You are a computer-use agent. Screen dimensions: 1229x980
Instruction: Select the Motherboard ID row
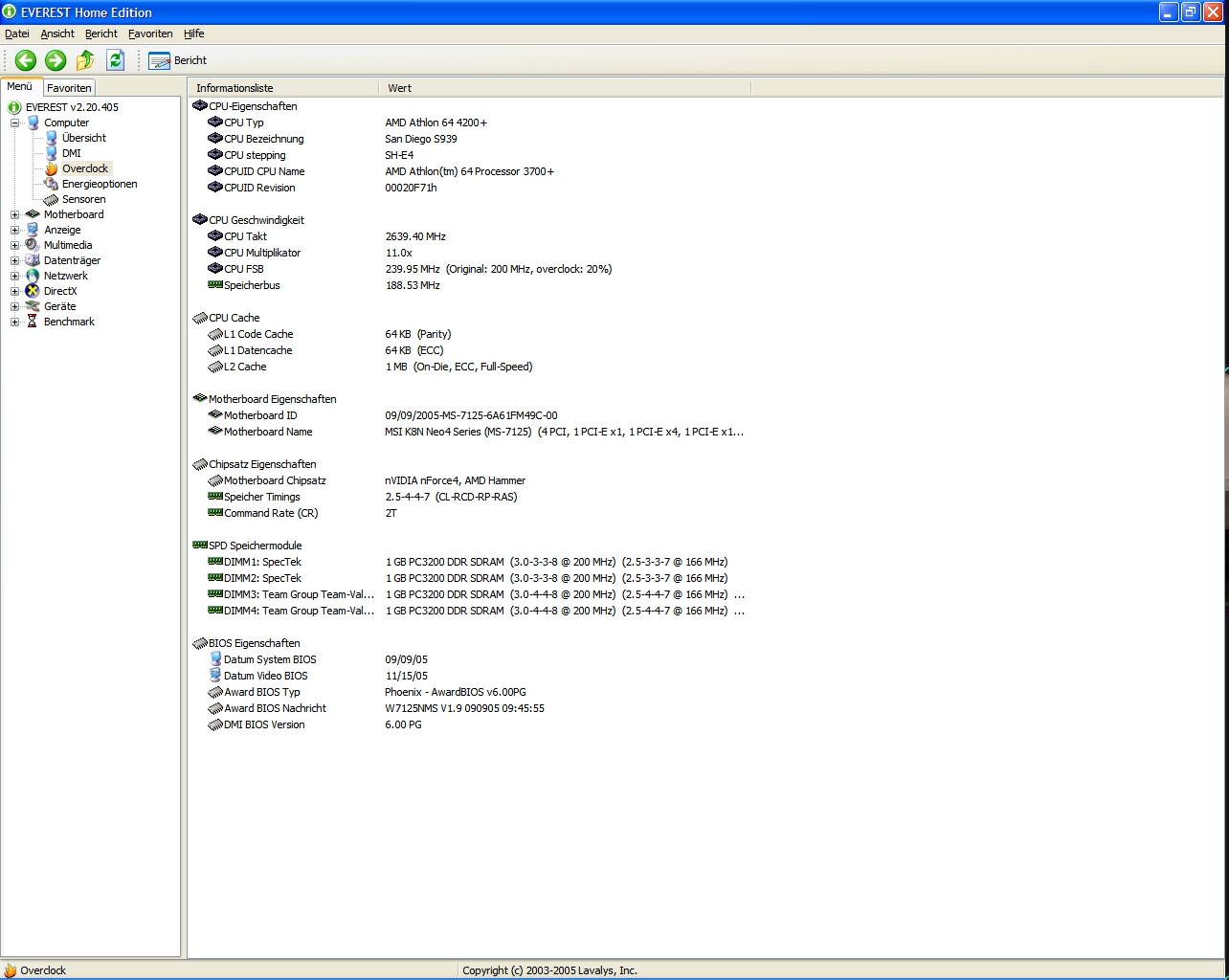469,415
